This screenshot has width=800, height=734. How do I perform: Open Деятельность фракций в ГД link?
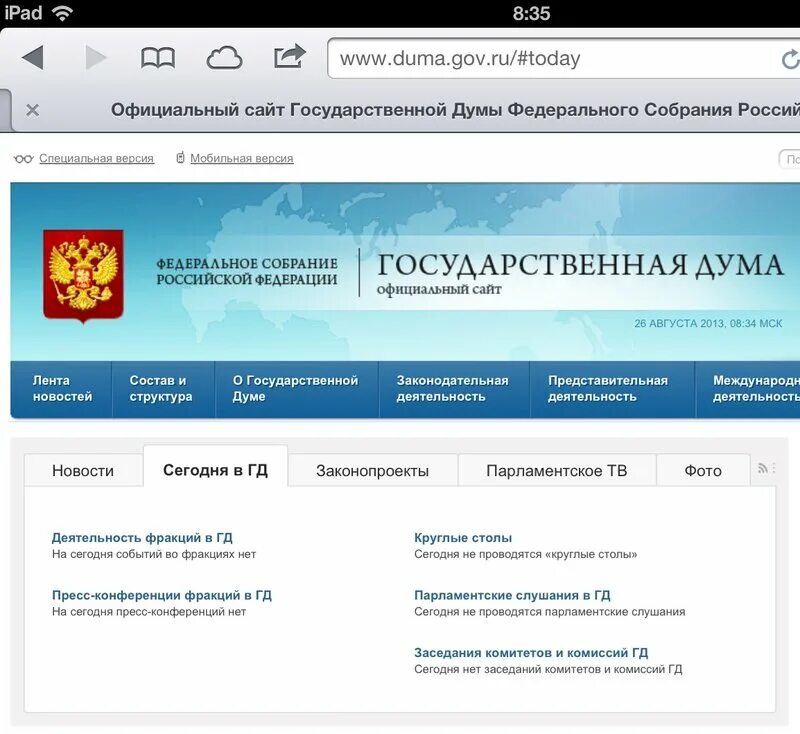click(142, 538)
